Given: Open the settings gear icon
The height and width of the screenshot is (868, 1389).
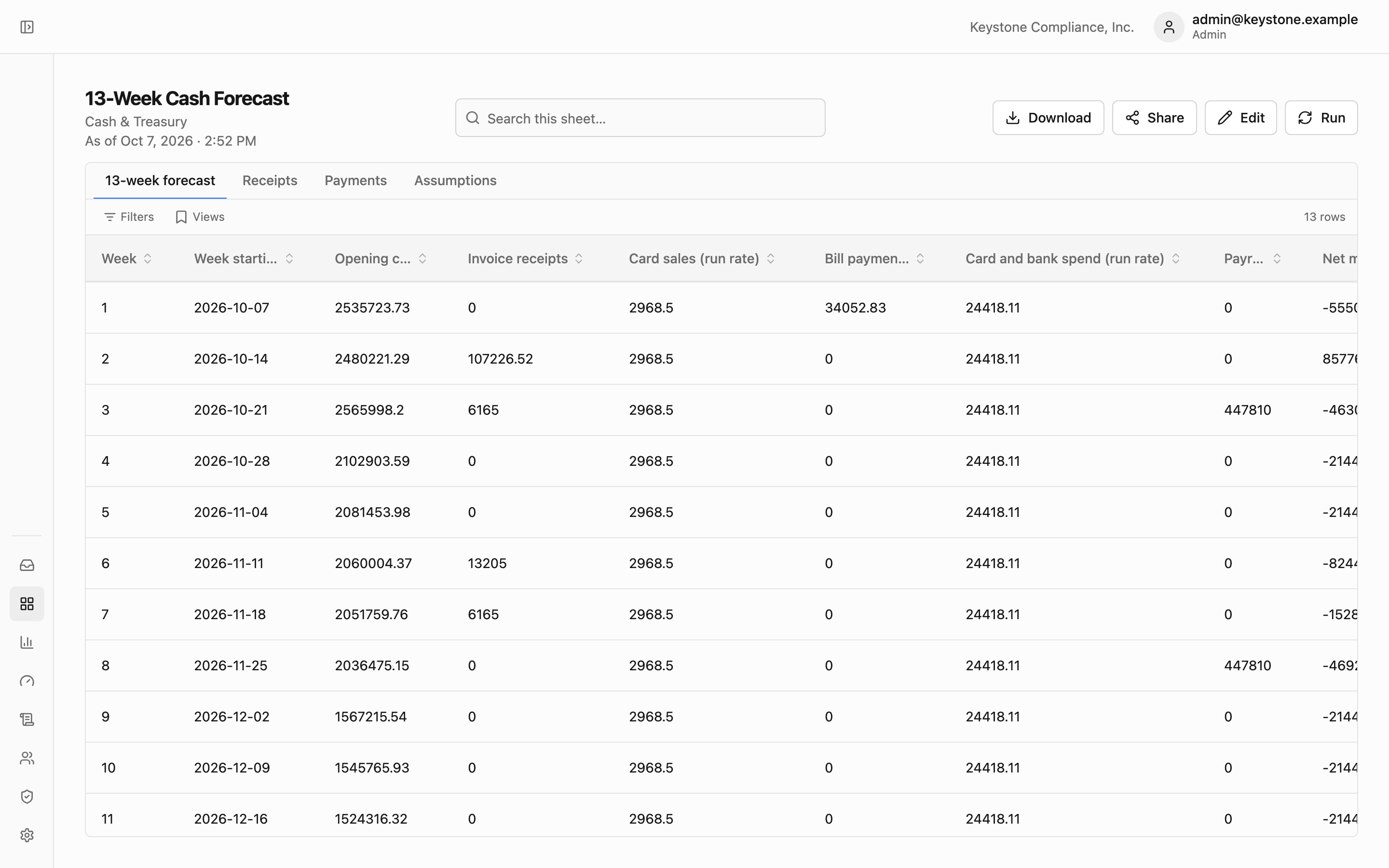Looking at the screenshot, I should point(27,835).
